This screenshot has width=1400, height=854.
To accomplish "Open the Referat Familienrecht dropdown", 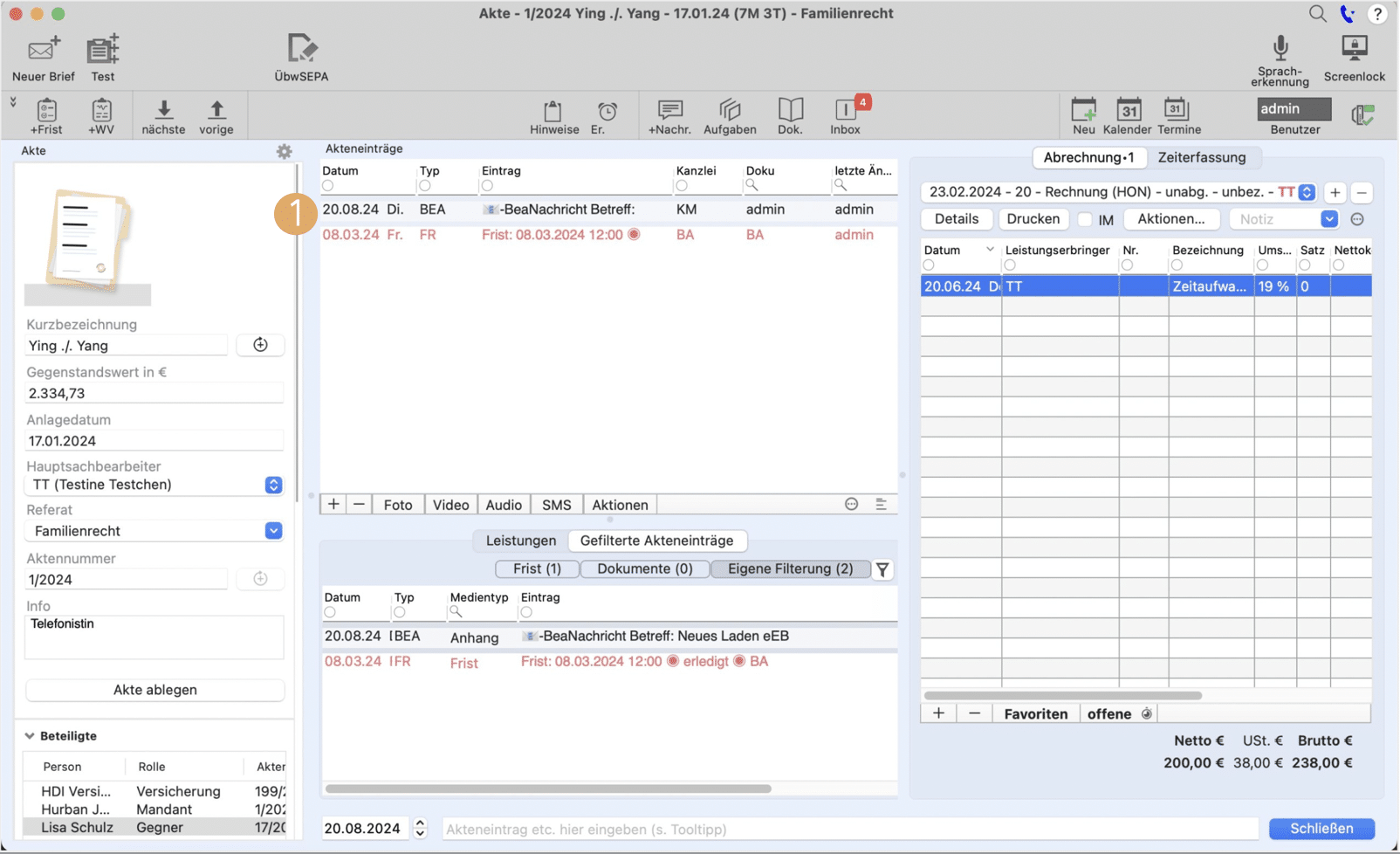I will click(x=273, y=531).
